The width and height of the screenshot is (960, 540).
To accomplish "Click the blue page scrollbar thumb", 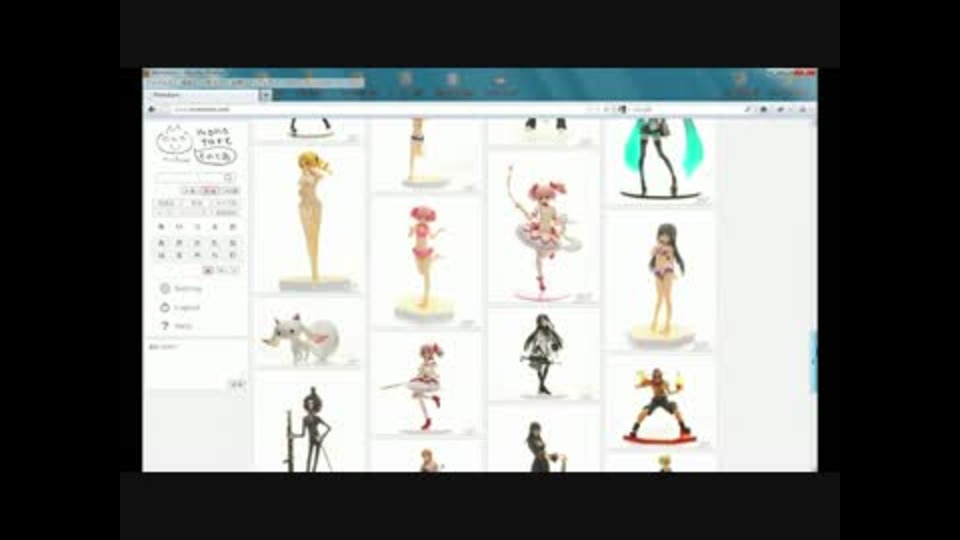I will click(x=813, y=361).
